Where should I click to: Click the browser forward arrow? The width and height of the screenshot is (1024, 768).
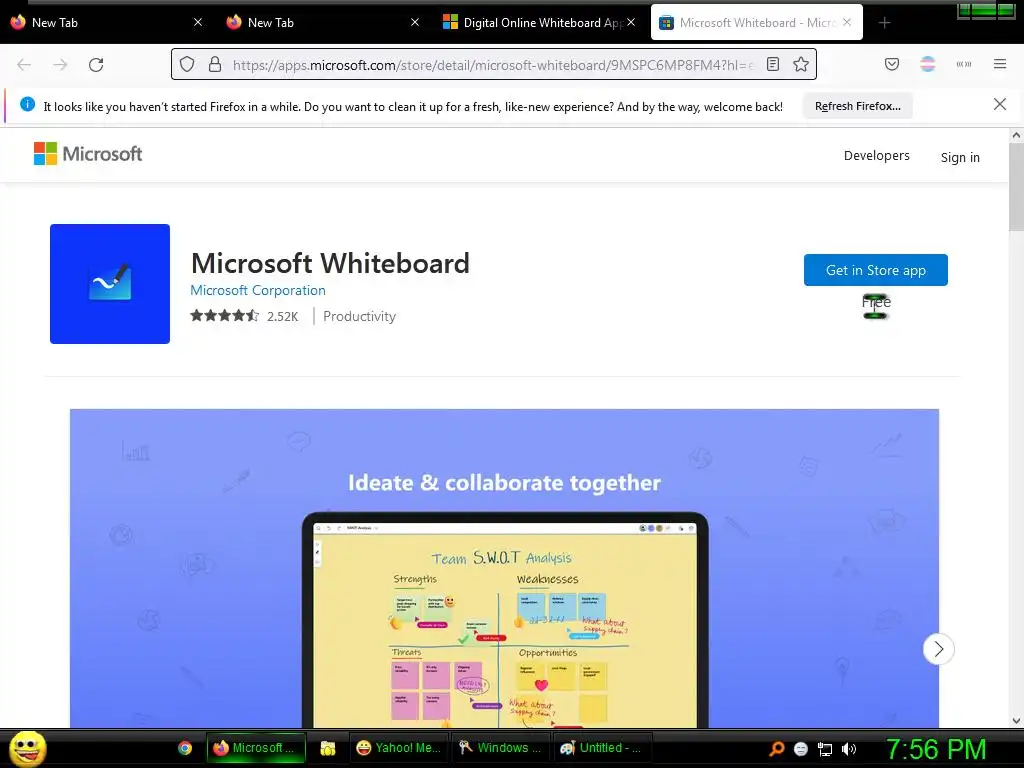(x=60, y=65)
